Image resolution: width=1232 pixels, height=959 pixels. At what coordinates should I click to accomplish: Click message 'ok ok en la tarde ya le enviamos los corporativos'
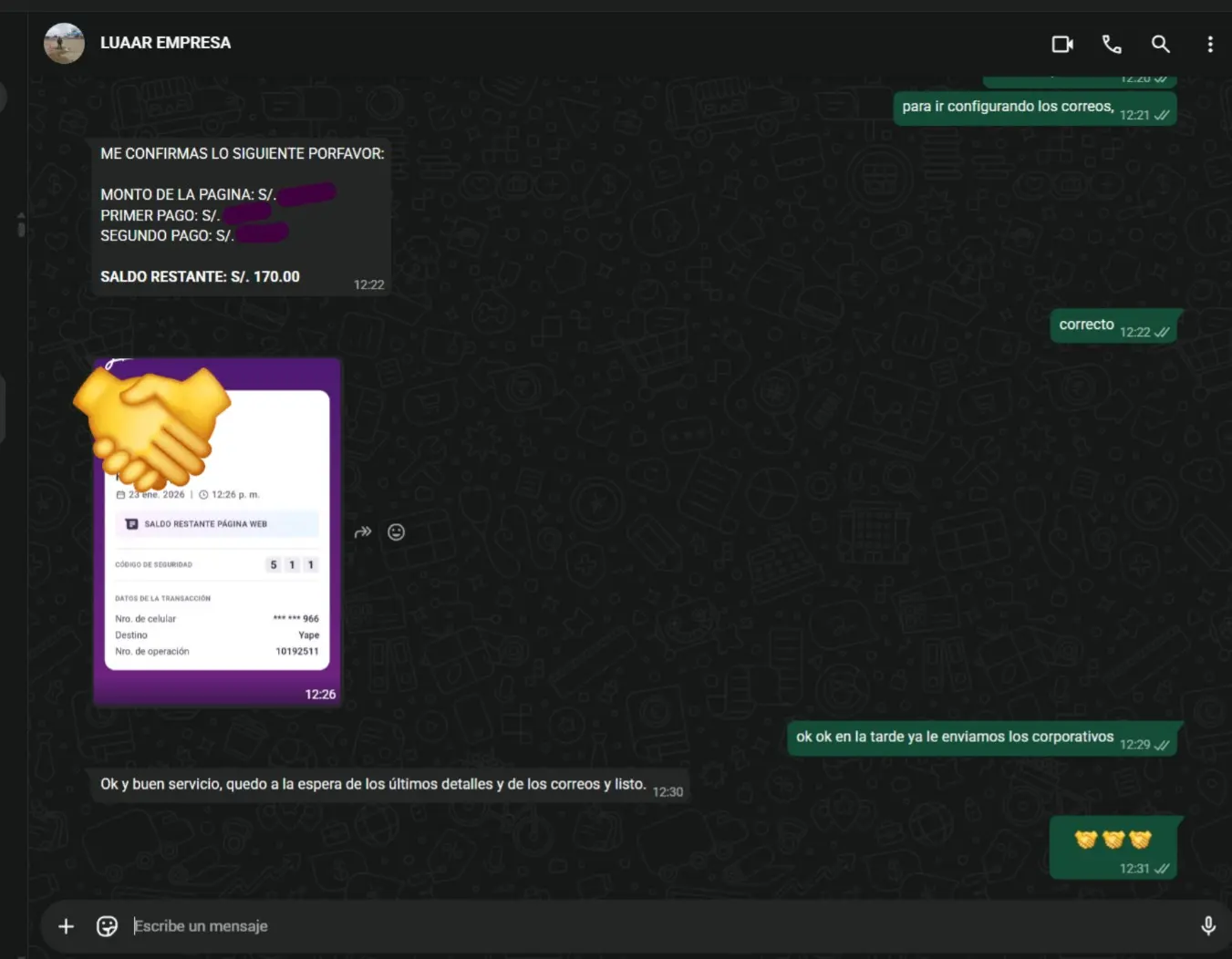(982, 738)
